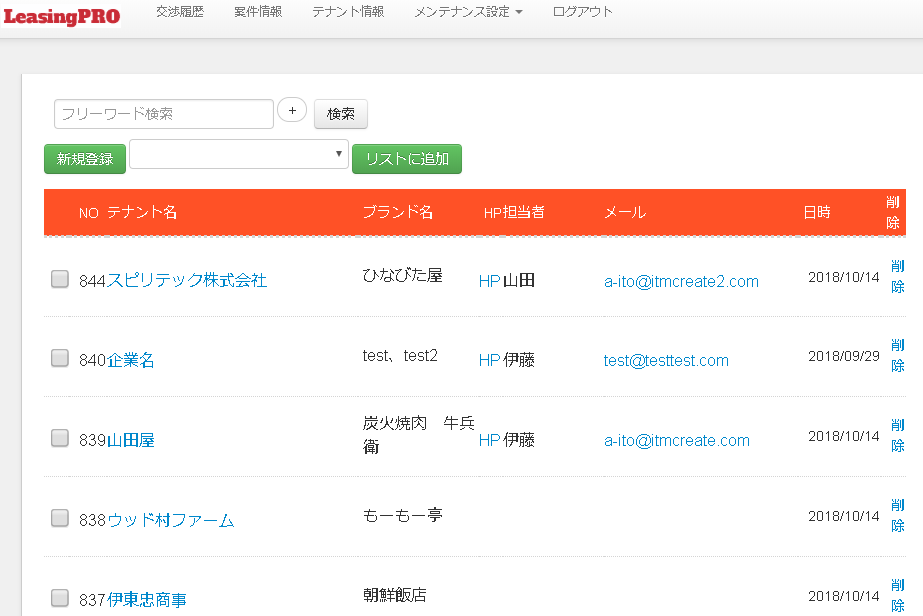This screenshot has width=923, height=616.
Task: Click the HP link in 山田屋 row
Action: click(490, 440)
